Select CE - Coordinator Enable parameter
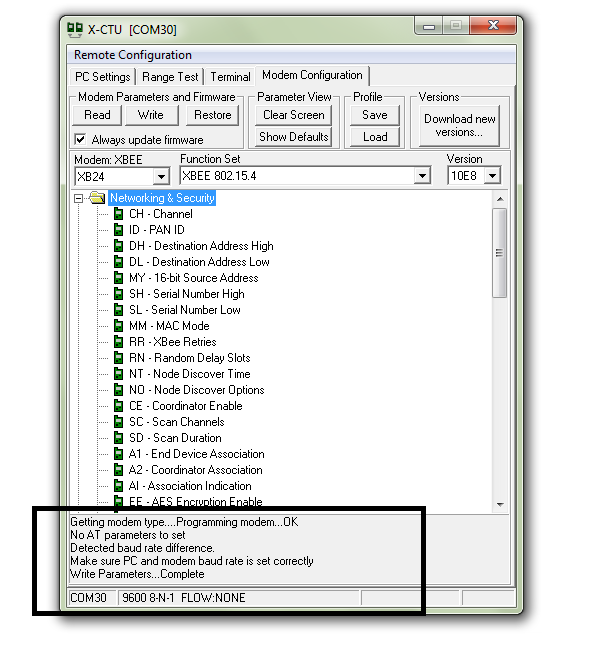 click(x=186, y=406)
